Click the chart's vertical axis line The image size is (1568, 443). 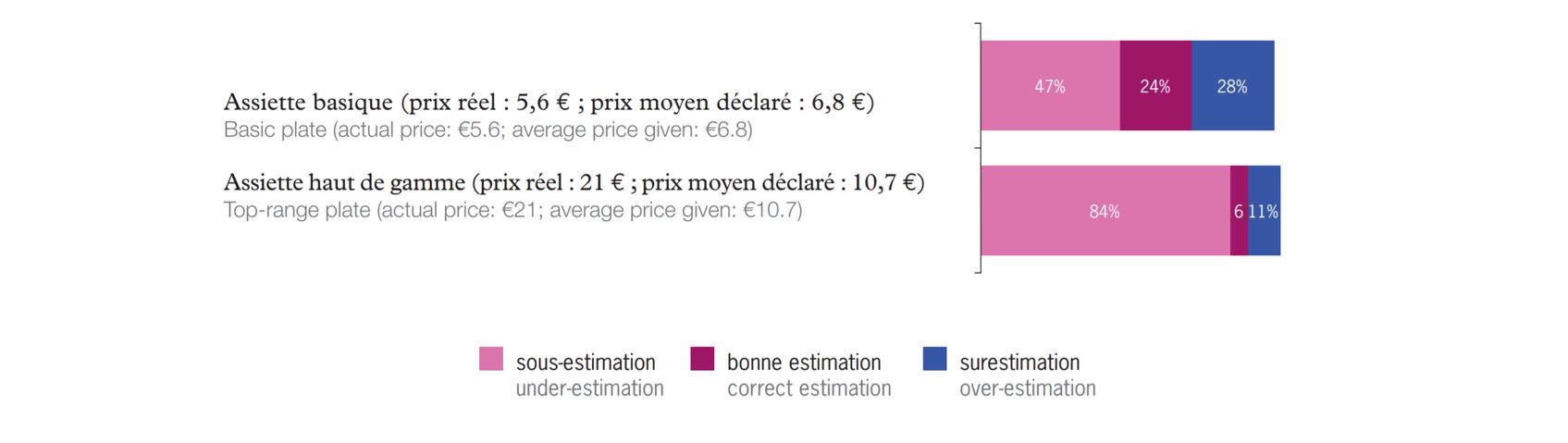tap(981, 148)
